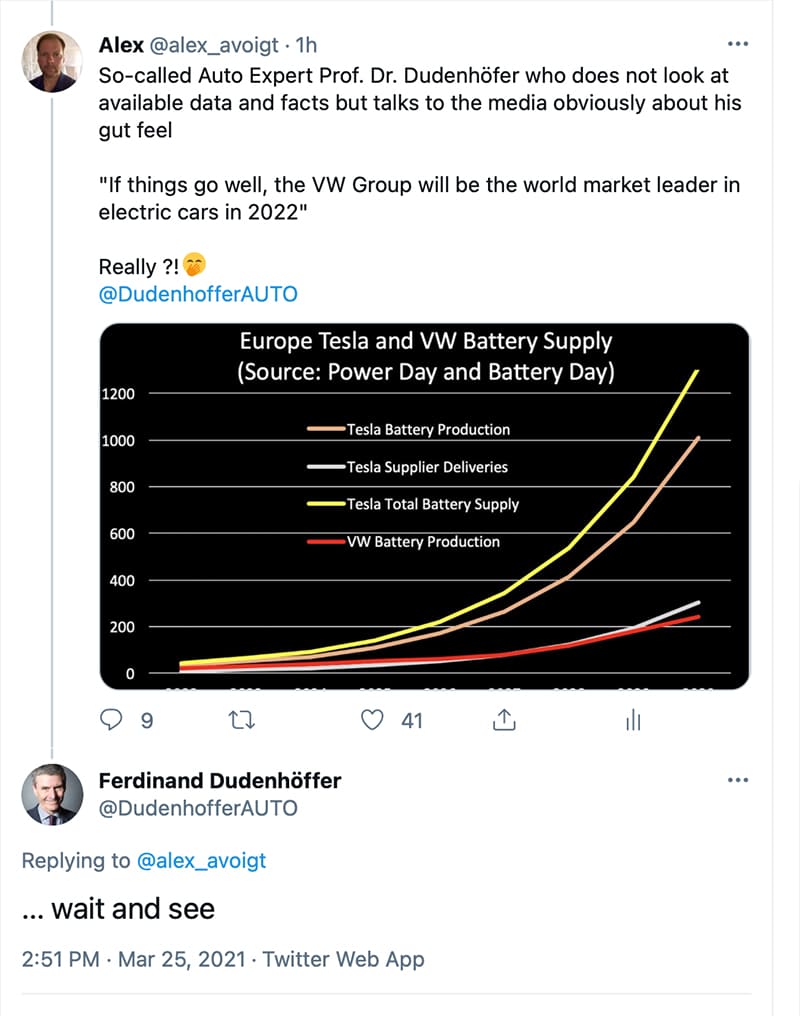Click the Mar 25, 2021 date
800x1016 pixels.
coord(182,959)
